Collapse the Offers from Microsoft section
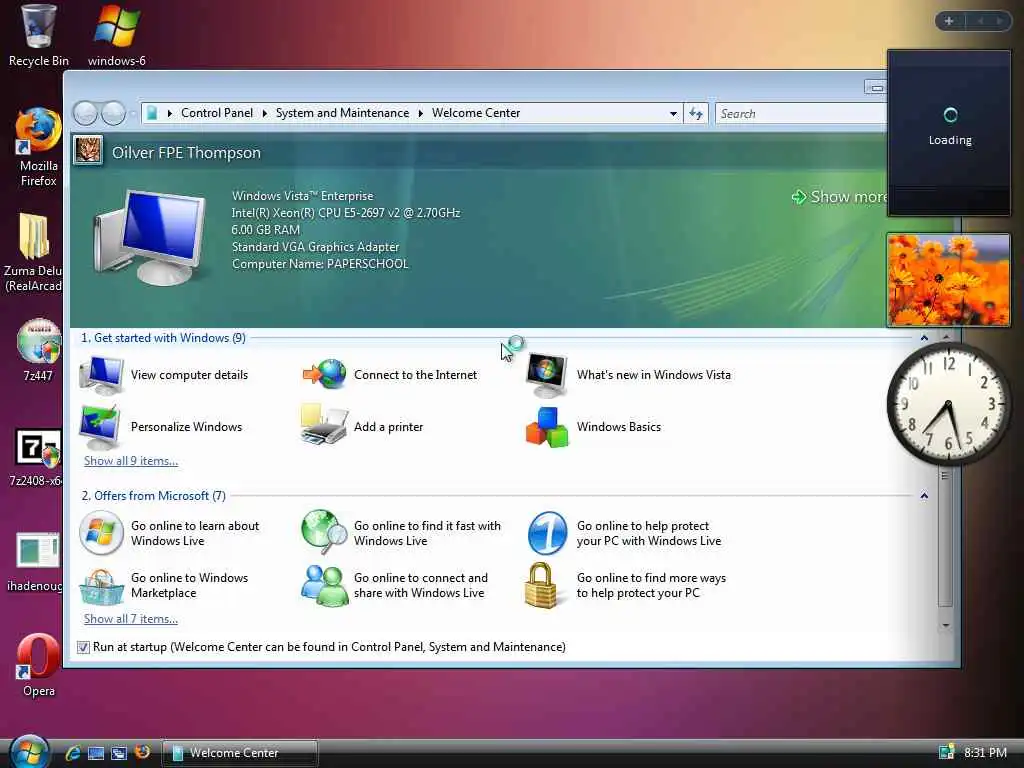Viewport: 1024px width, 768px height. pyautogui.click(x=924, y=496)
